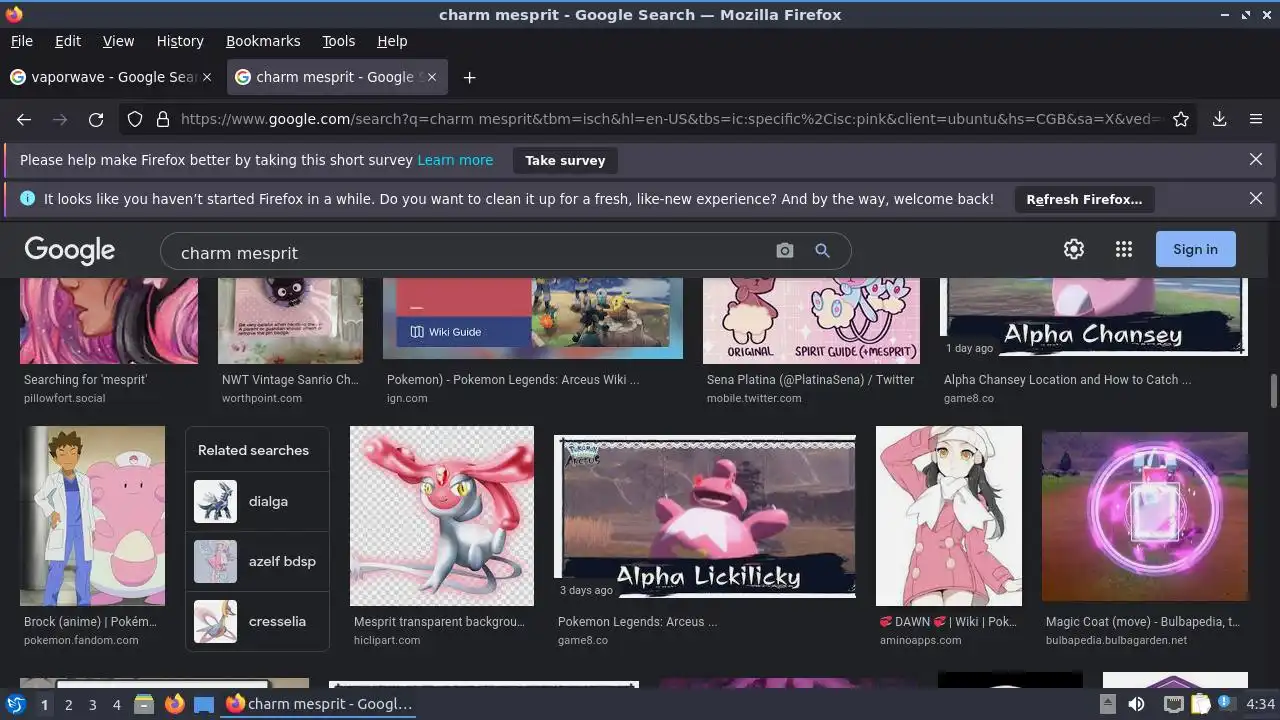Search by image using camera icon
This screenshot has height=720, width=1280.
point(785,251)
